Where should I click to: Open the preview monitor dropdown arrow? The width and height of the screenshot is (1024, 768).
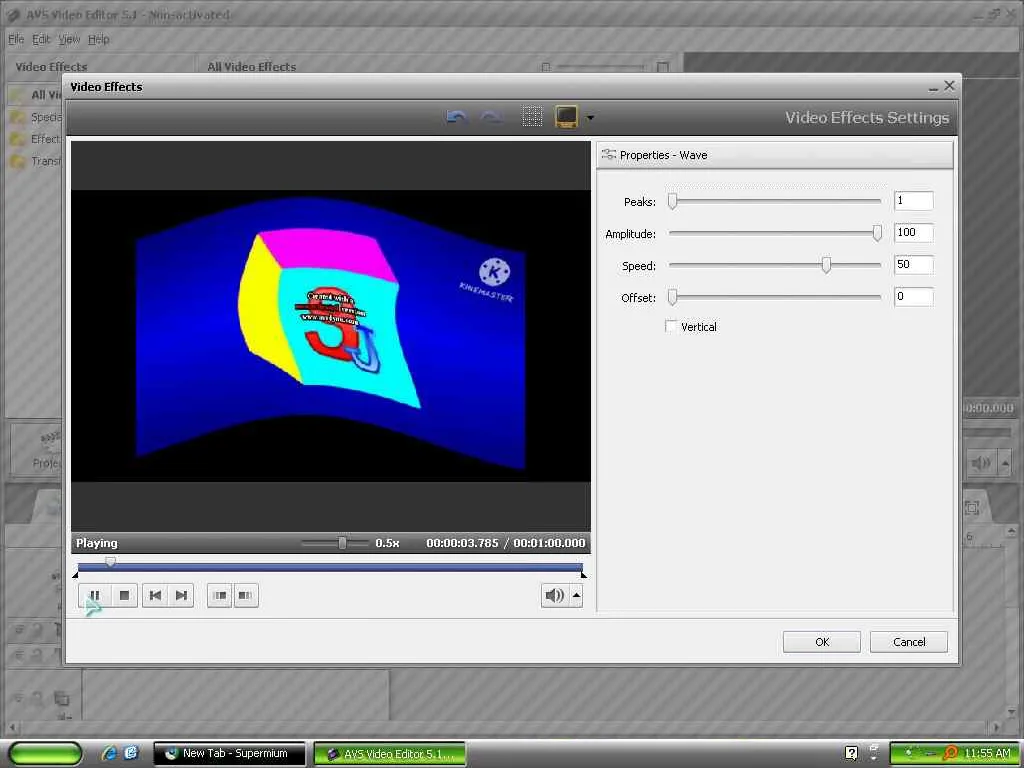point(590,118)
